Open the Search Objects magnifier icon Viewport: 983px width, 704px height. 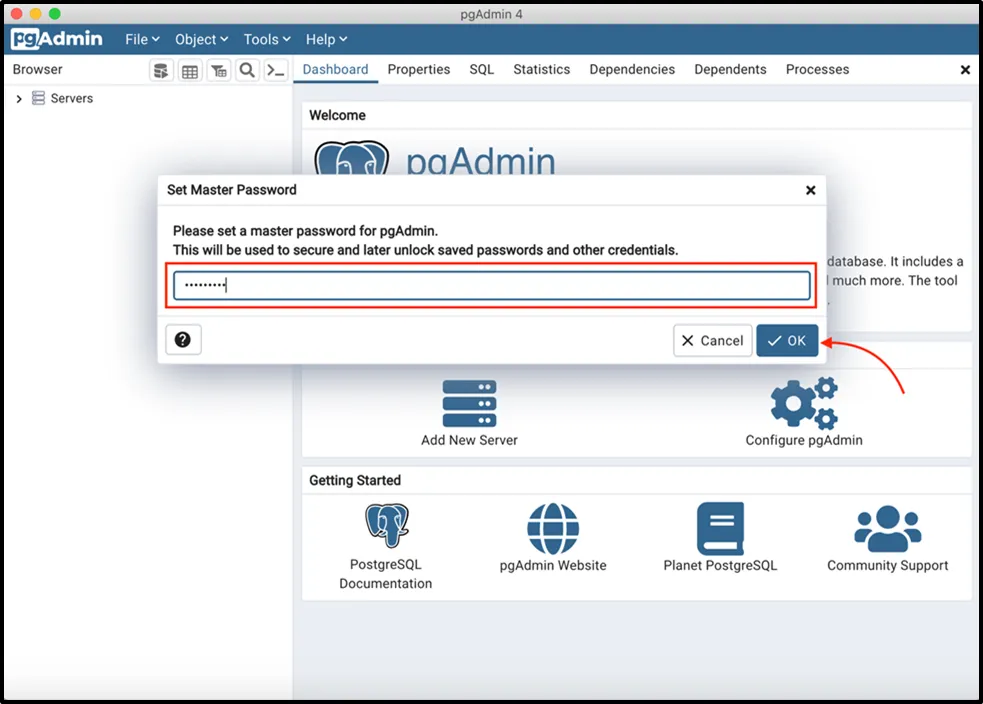tap(247, 70)
